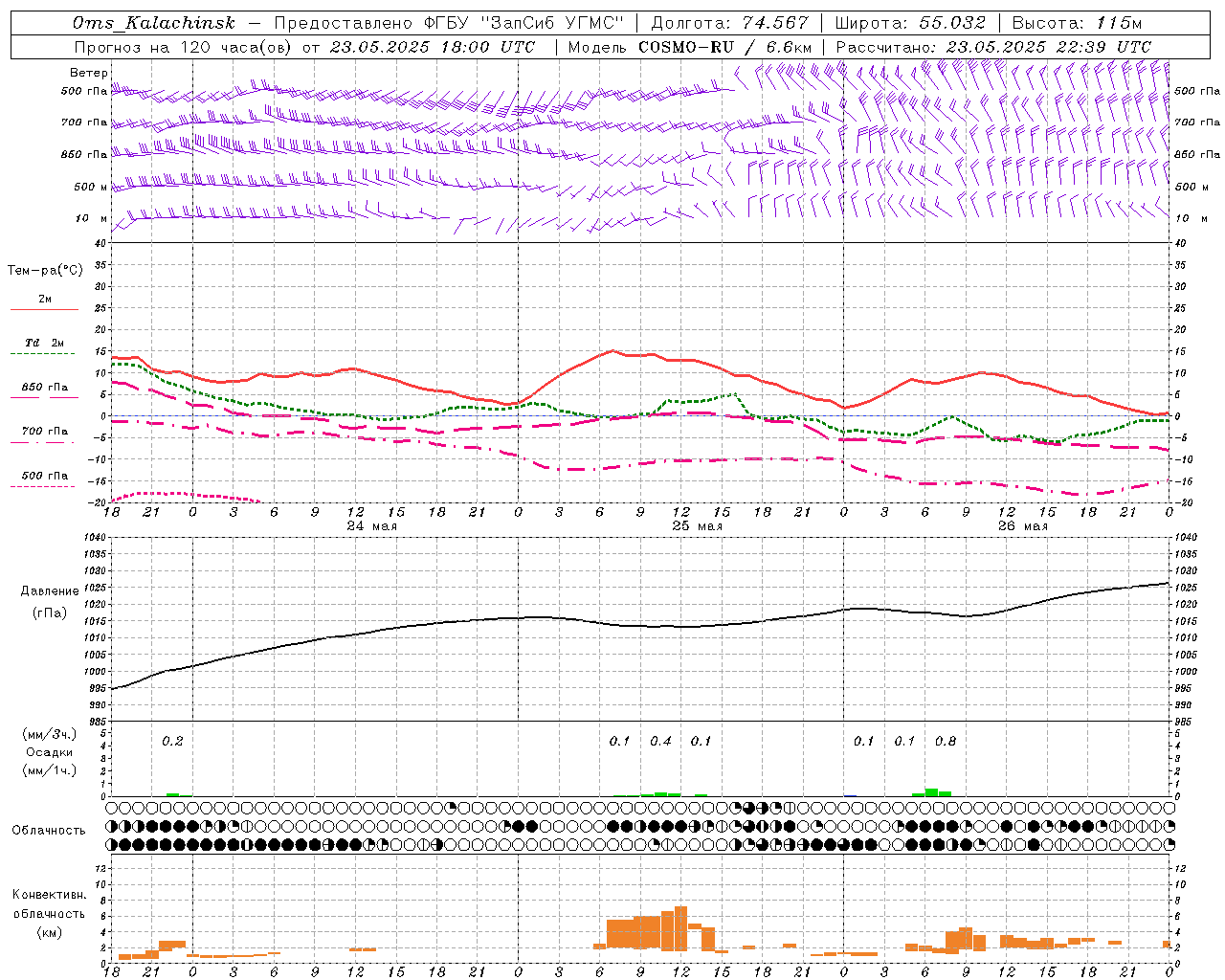Click the station name Oms_Kalachinsk in the header
1225x980 pixels.
click(153, 23)
